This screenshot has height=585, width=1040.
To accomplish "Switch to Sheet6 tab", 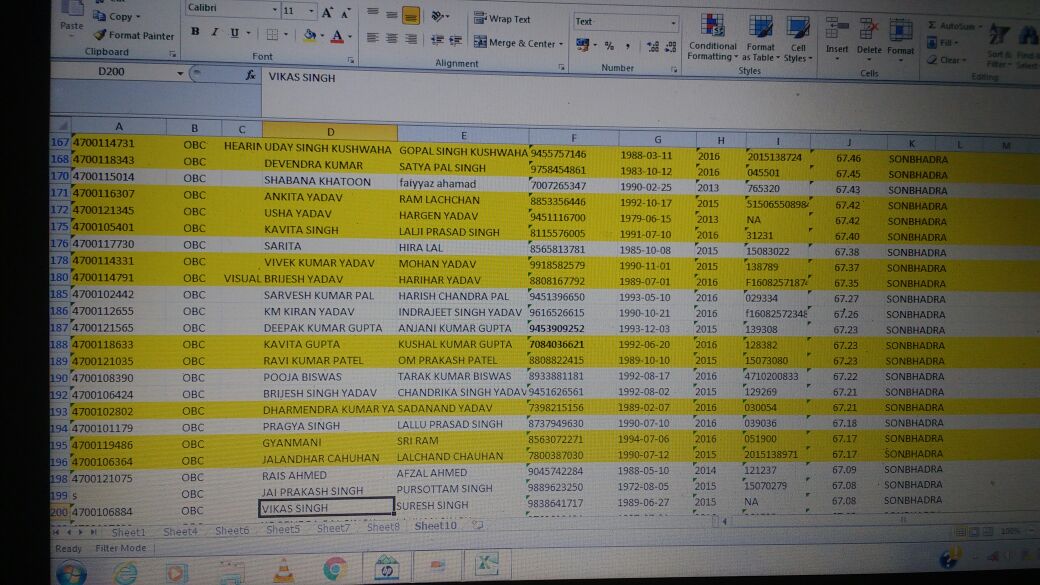I will coord(232,531).
